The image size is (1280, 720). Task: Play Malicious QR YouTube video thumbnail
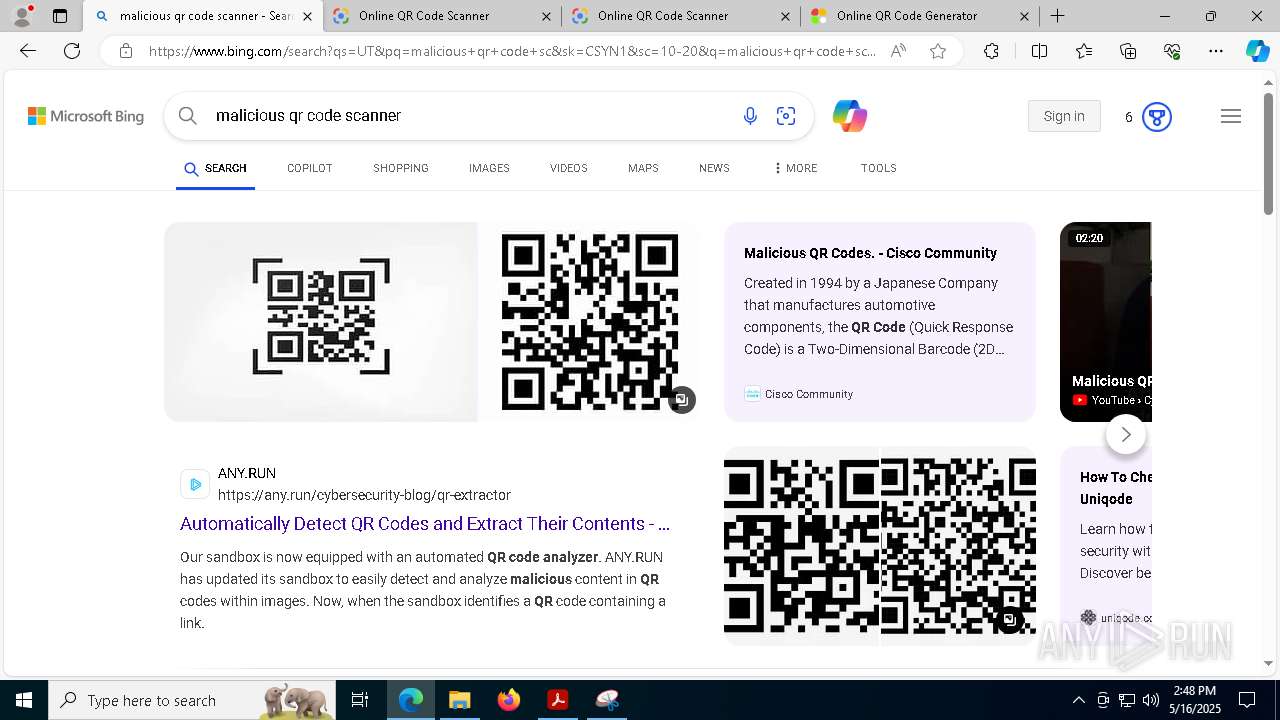pyautogui.click(x=1106, y=322)
